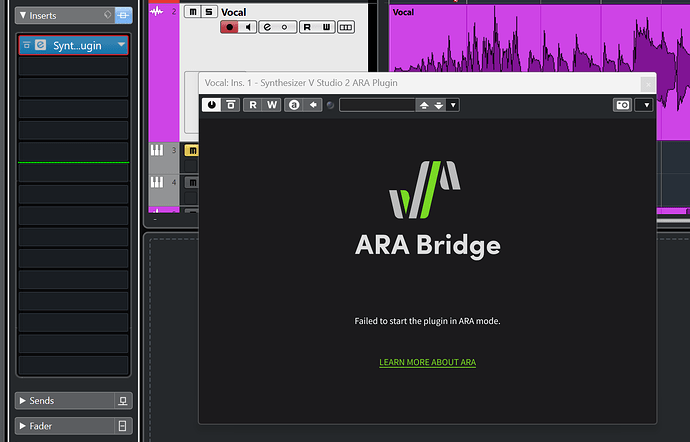Click track 4 instrument keyboard icon
The image size is (690, 442).
click(x=157, y=182)
